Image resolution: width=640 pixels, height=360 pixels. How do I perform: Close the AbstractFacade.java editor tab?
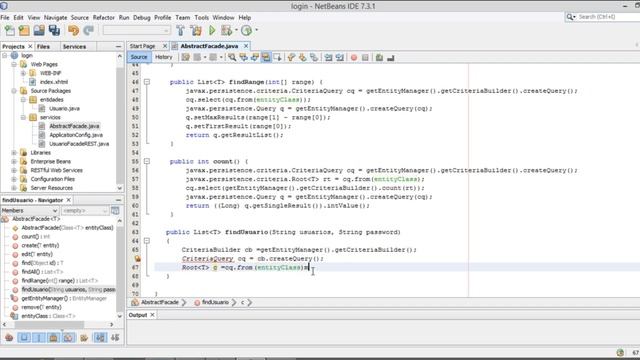(246, 46)
